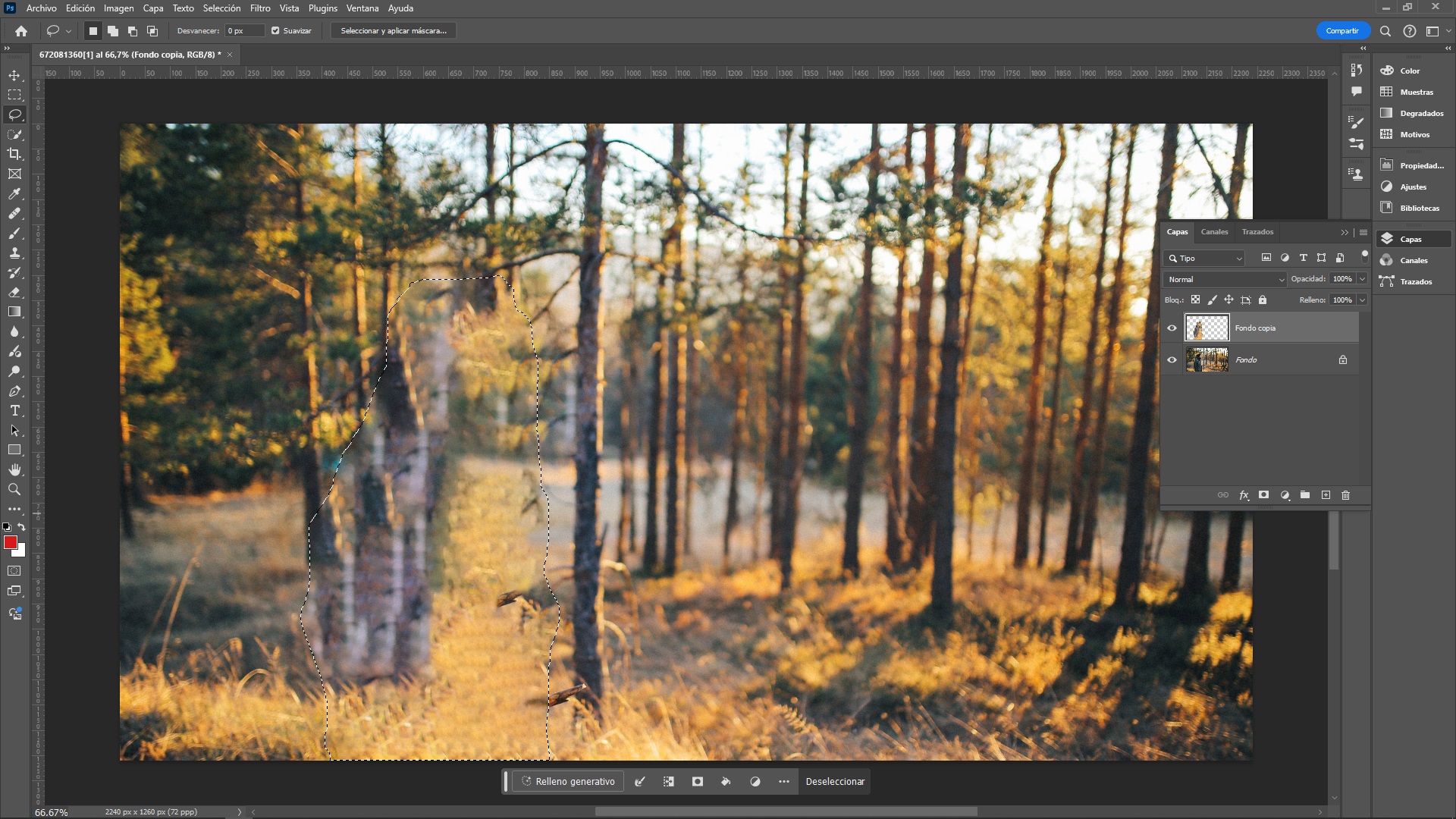This screenshot has width=1456, height=819.
Task: Open the Search icon at top right
Action: (x=1385, y=31)
